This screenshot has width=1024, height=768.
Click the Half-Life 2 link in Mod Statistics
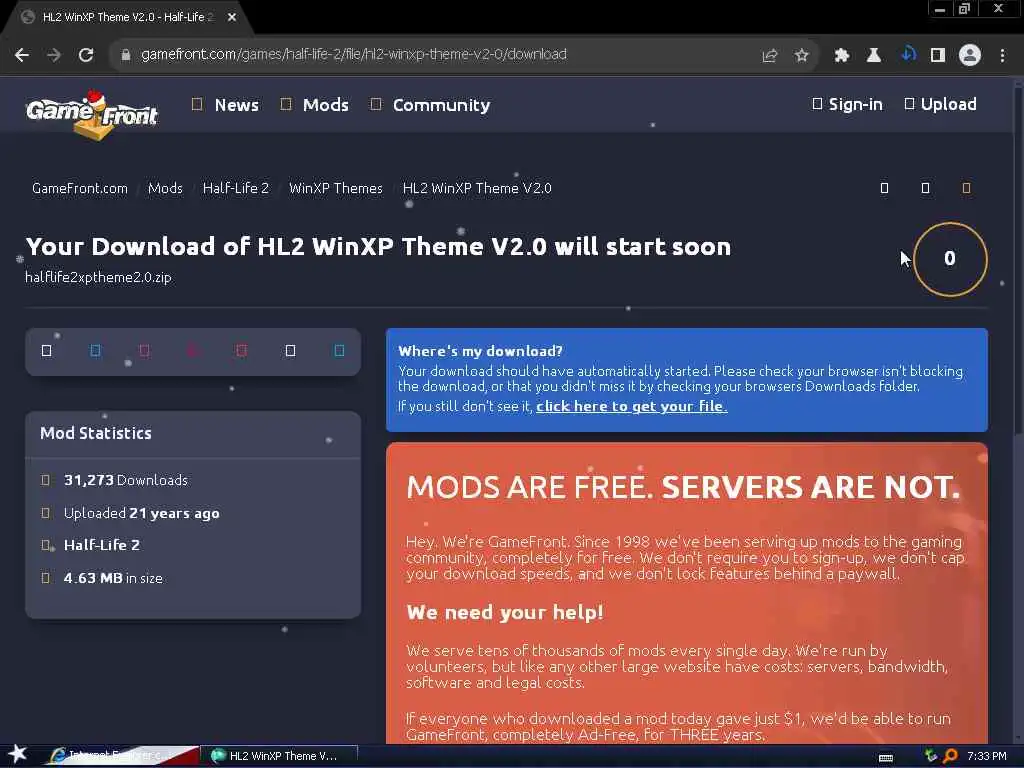coord(102,545)
